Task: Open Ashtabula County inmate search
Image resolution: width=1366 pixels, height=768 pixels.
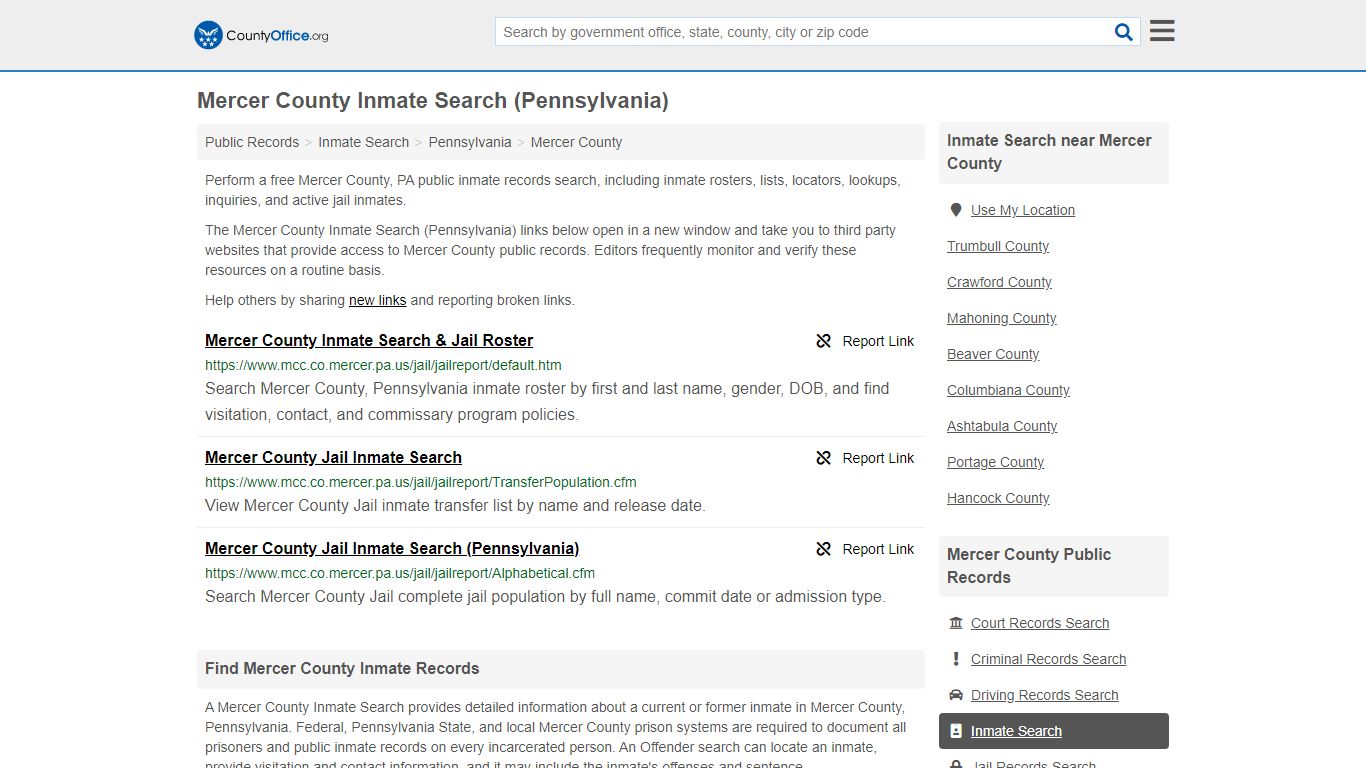Action: [1002, 426]
